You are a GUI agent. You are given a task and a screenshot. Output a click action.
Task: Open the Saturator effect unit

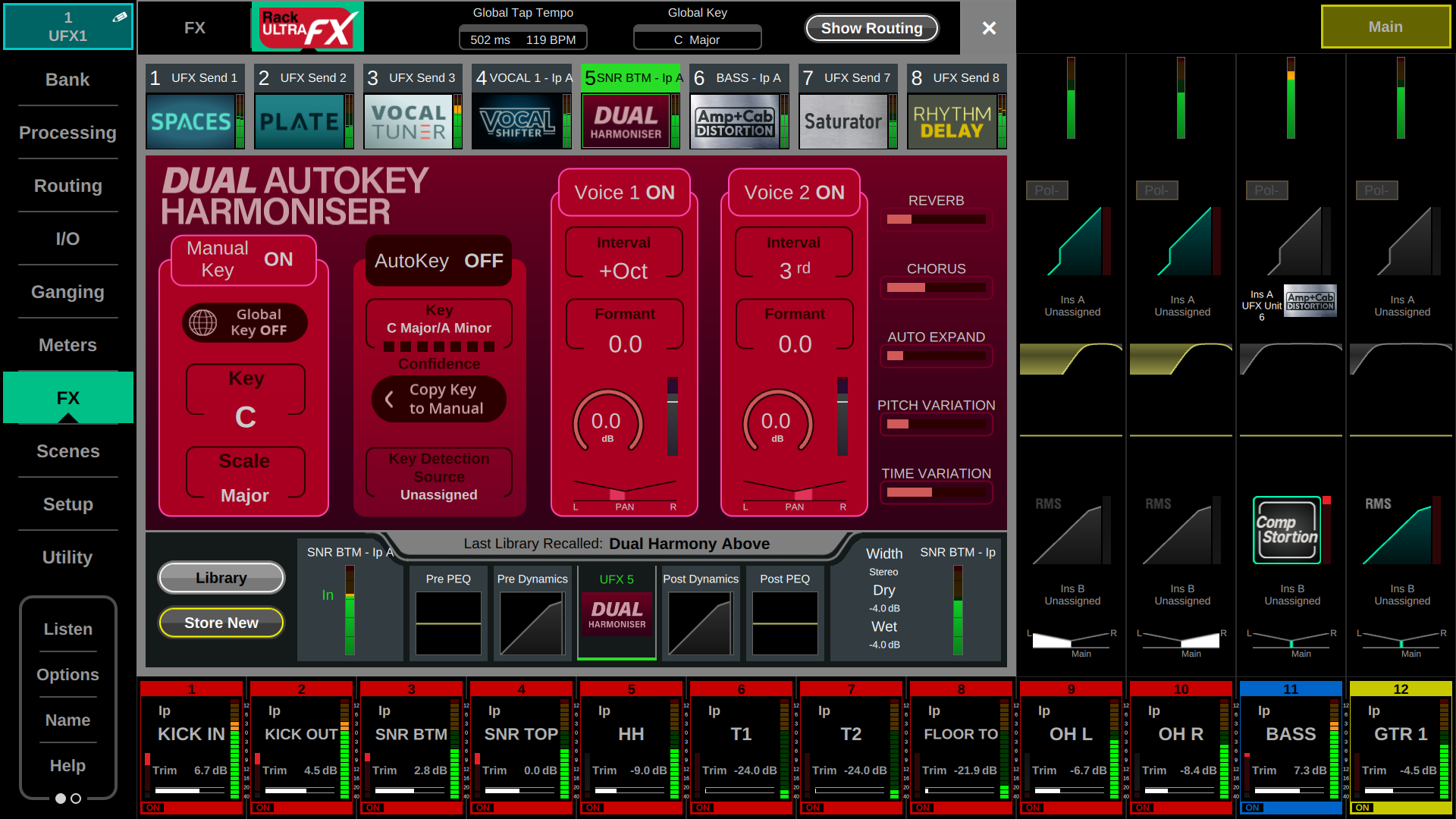pos(843,121)
